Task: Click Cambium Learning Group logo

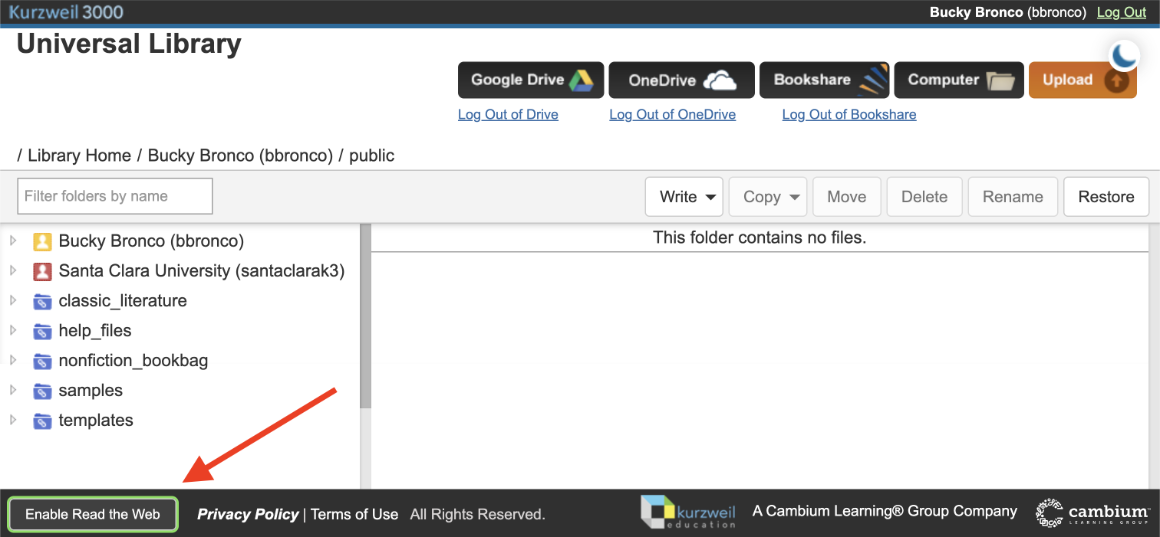Action: [x=1092, y=512]
